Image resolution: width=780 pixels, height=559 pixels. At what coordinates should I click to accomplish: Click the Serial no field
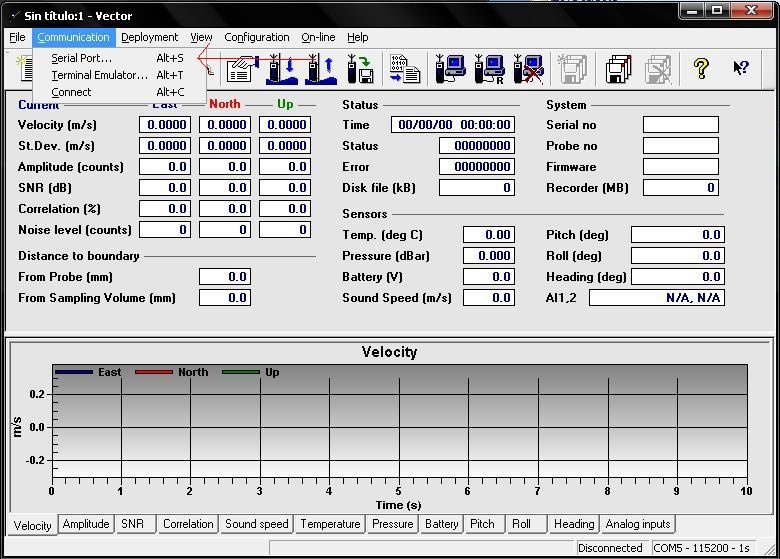[x=681, y=124]
